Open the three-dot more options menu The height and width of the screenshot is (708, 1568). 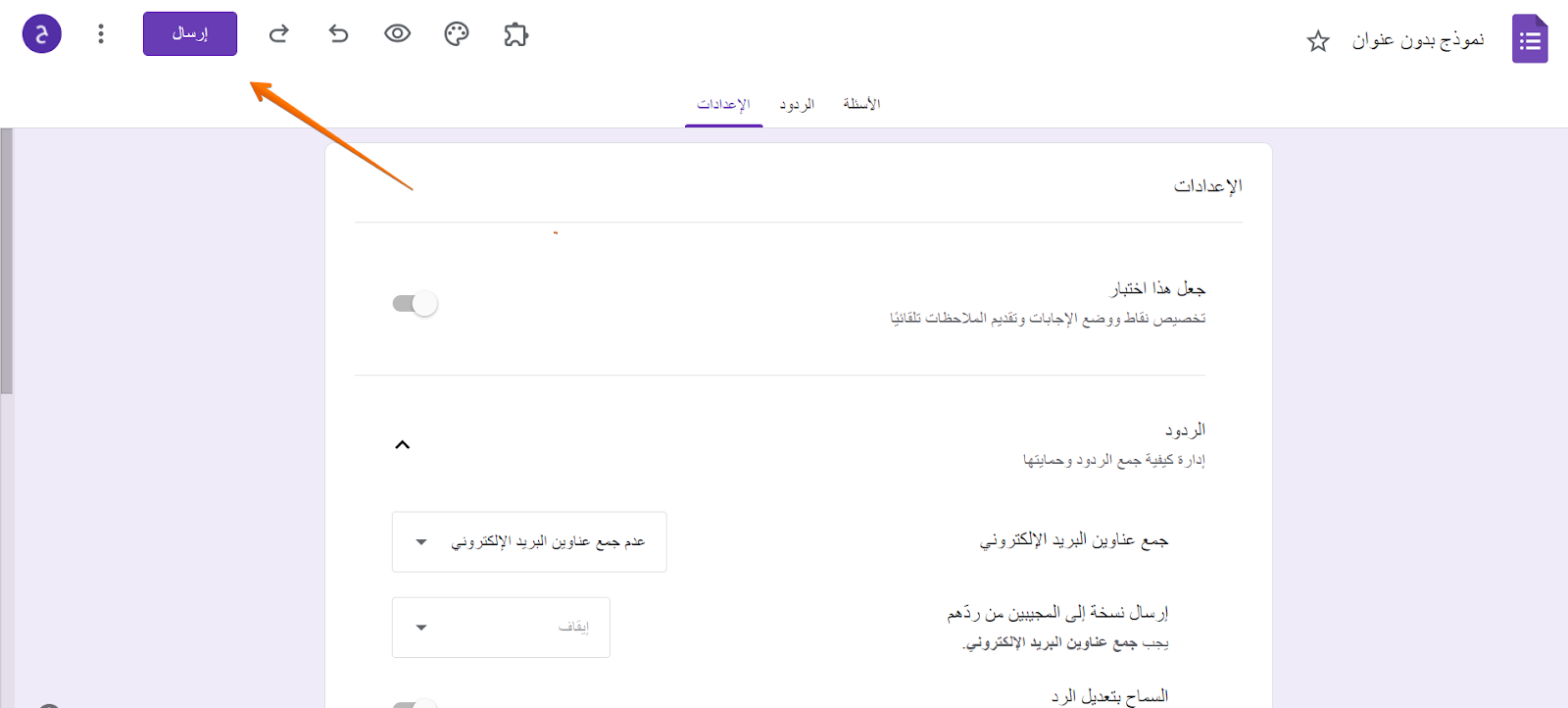click(x=101, y=34)
